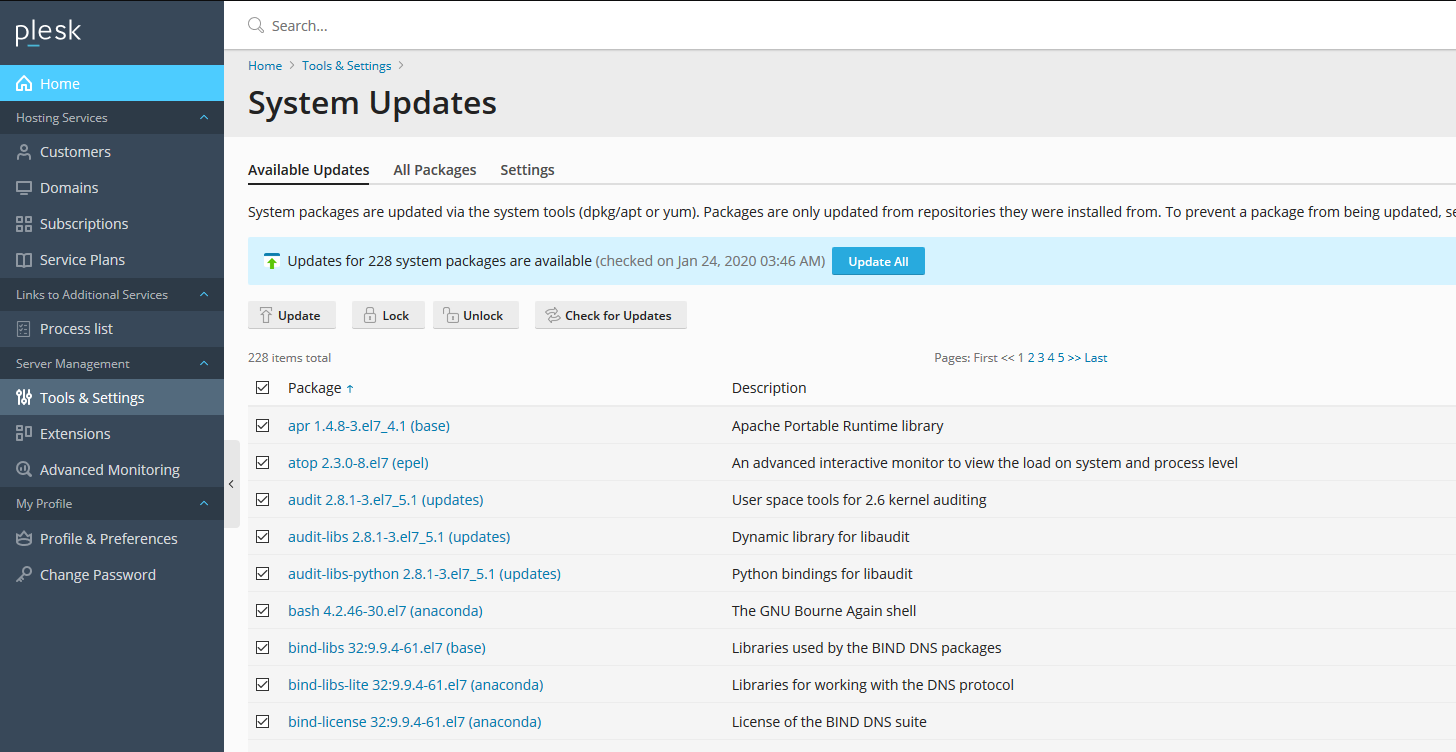Open the Settings tab
Screen dimensions: 1456x752
[x=527, y=170]
